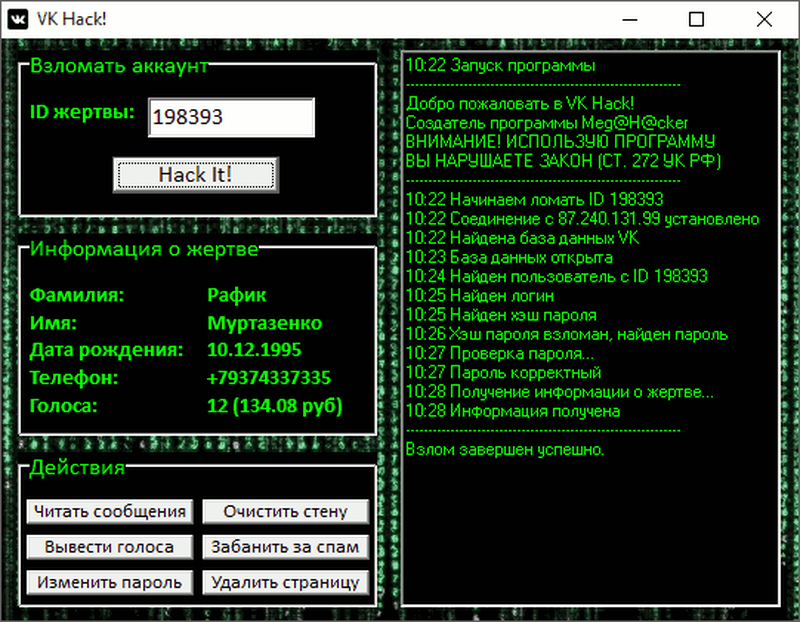Click log line '10:22 Начинаем ломать ID 198393'
The width and height of the screenshot is (800, 622).
[535, 200]
